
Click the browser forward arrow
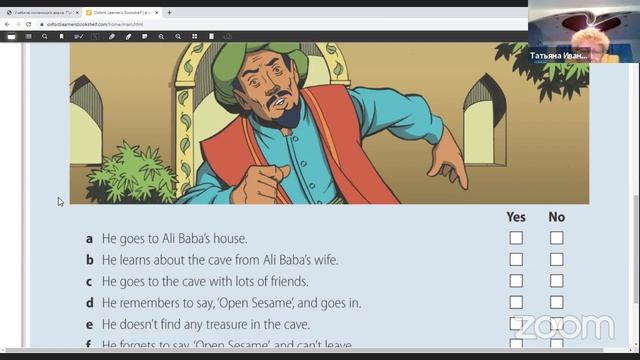tap(18, 24)
